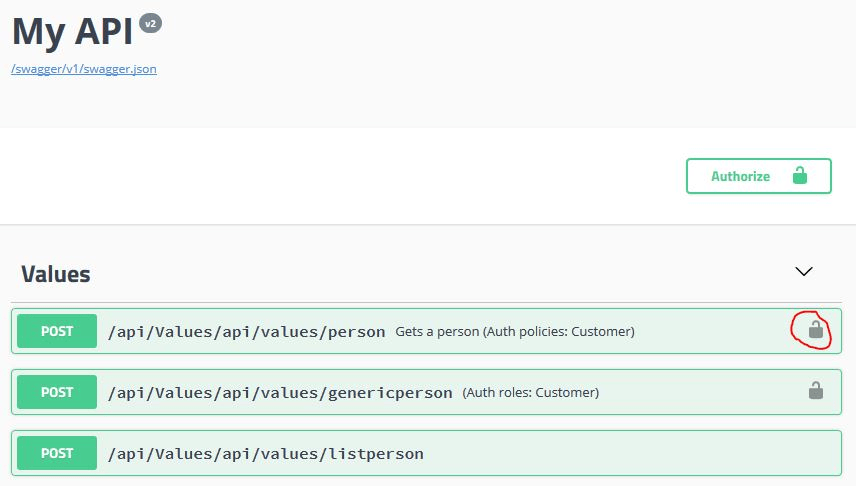Click the blank space in the genericperson row

coord(702,392)
